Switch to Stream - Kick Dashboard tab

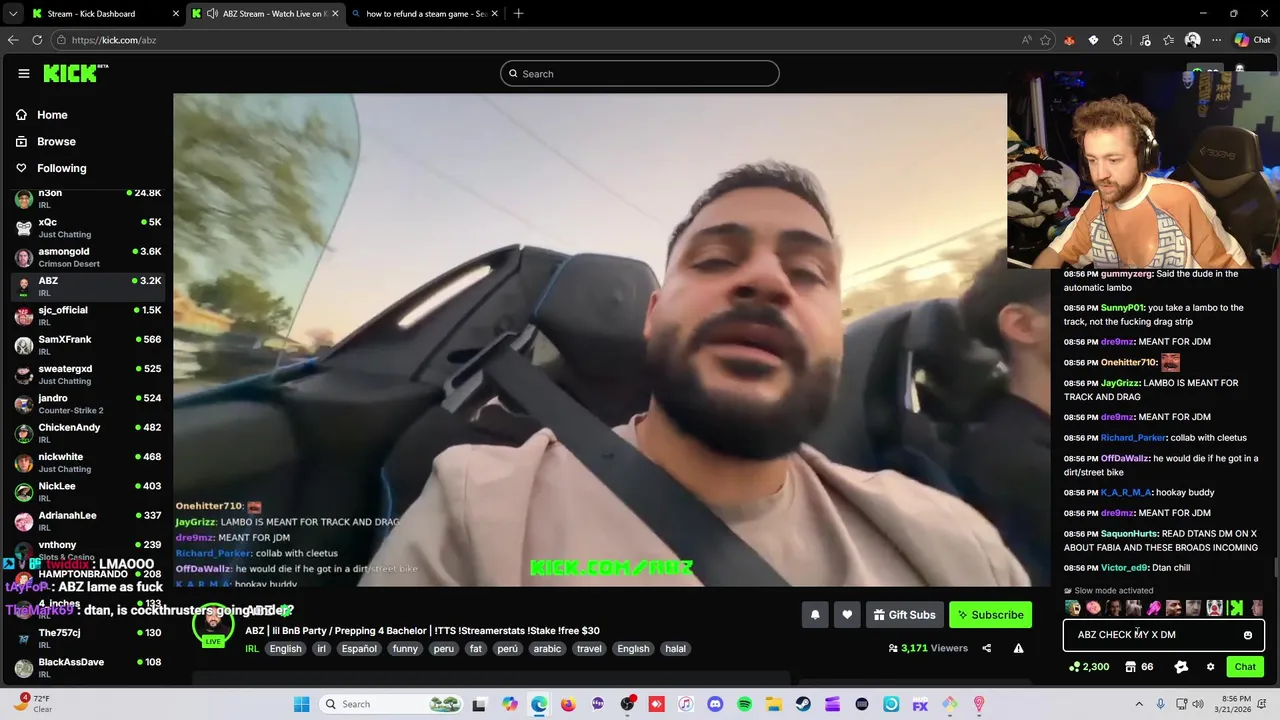[x=105, y=14]
